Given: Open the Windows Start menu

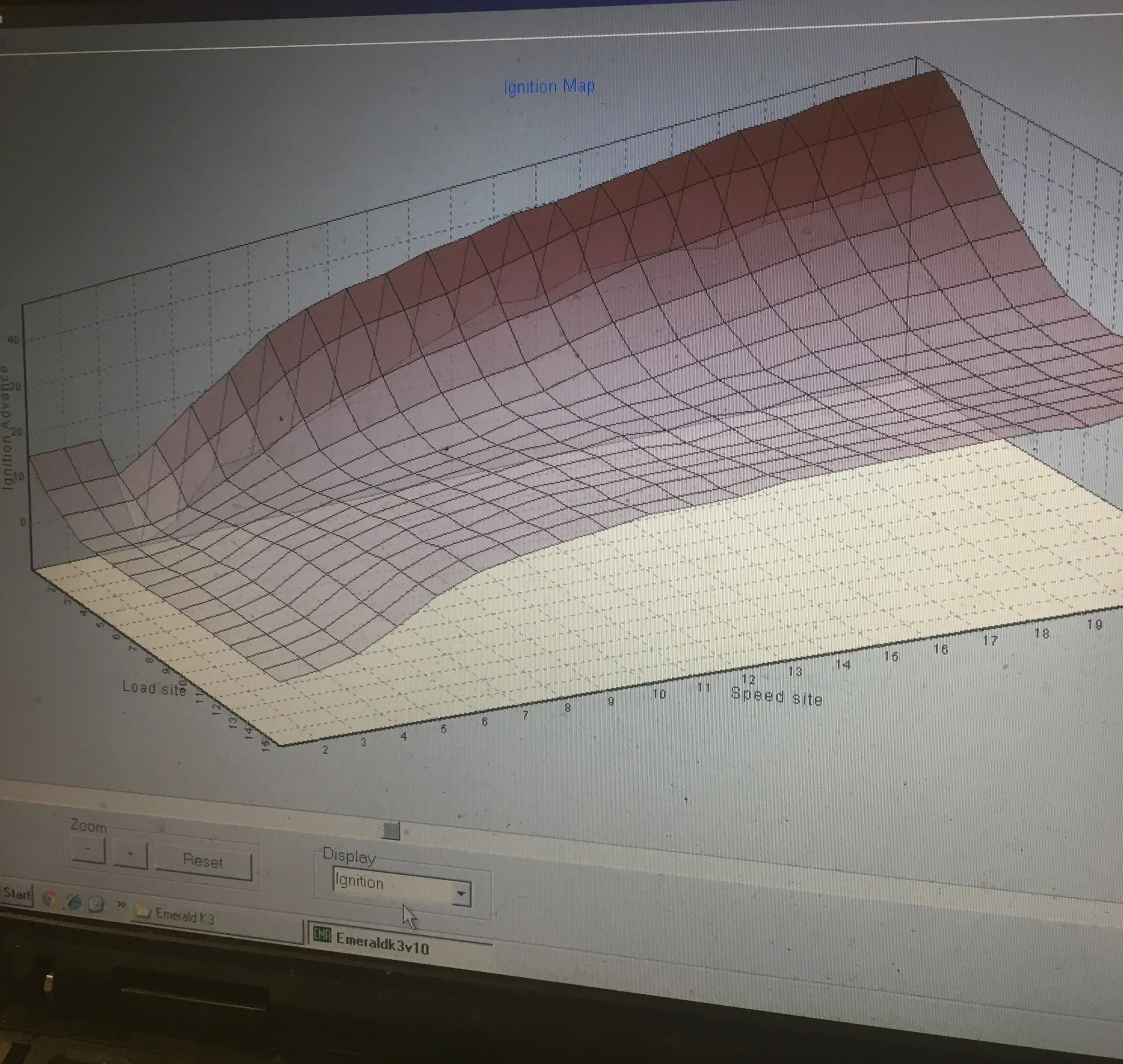Looking at the screenshot, I should pyautogui.click(x=17, y=895).
